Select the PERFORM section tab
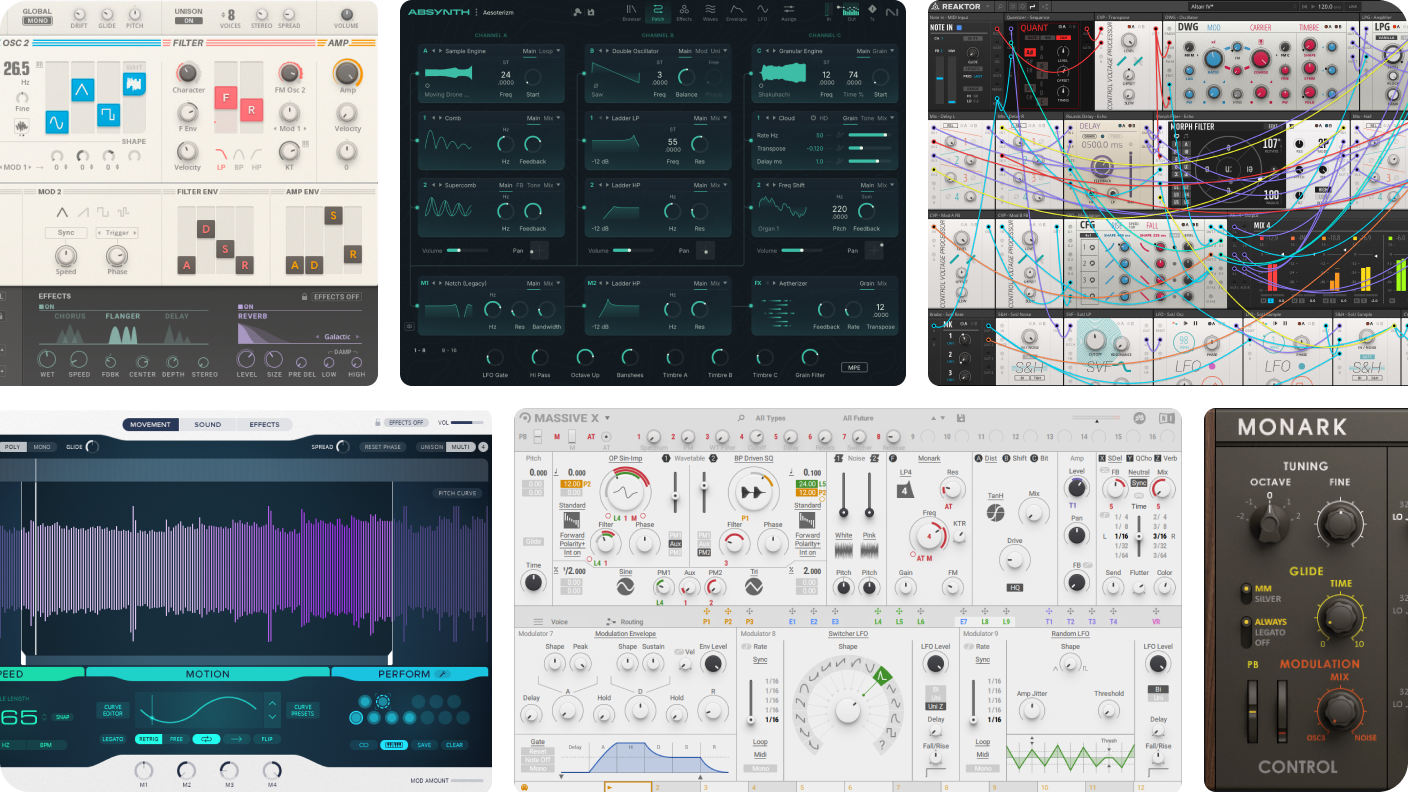The width and height of the screenshot is (1408, 792). [410, 674]
